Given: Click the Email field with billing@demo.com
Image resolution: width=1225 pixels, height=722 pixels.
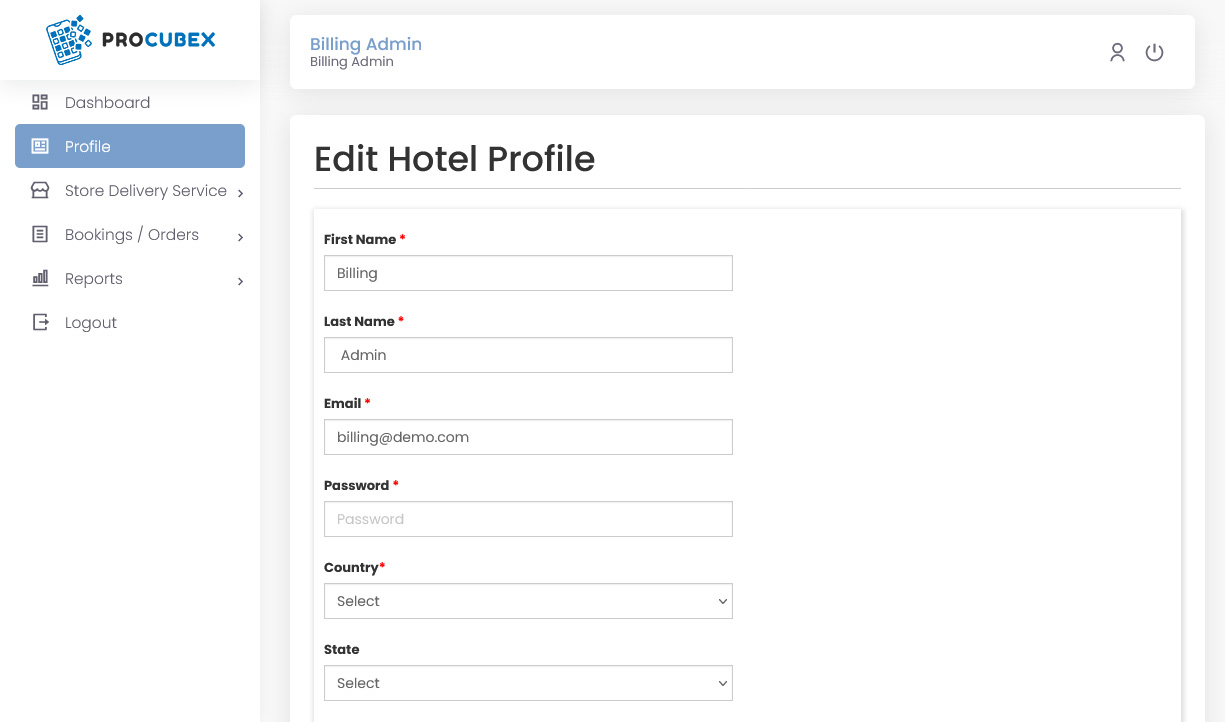Looking at the screenshot, I should 528,437.
